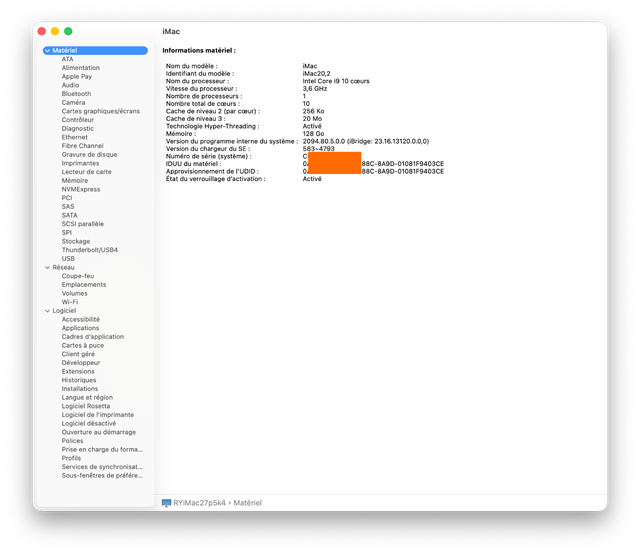Select the Caméra entry
The image size is (640, 554).
tap(73, 102)
